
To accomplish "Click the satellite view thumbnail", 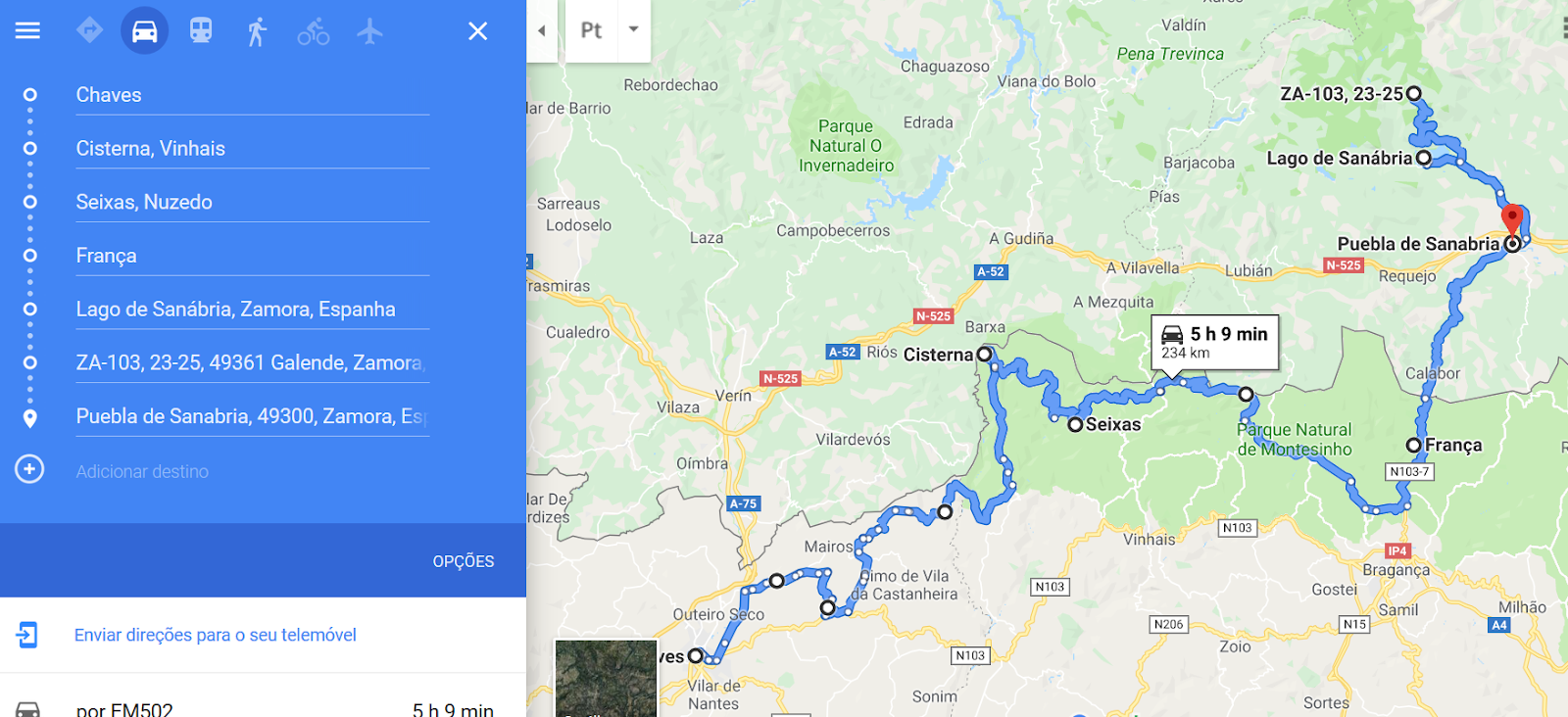I will 606,678.
